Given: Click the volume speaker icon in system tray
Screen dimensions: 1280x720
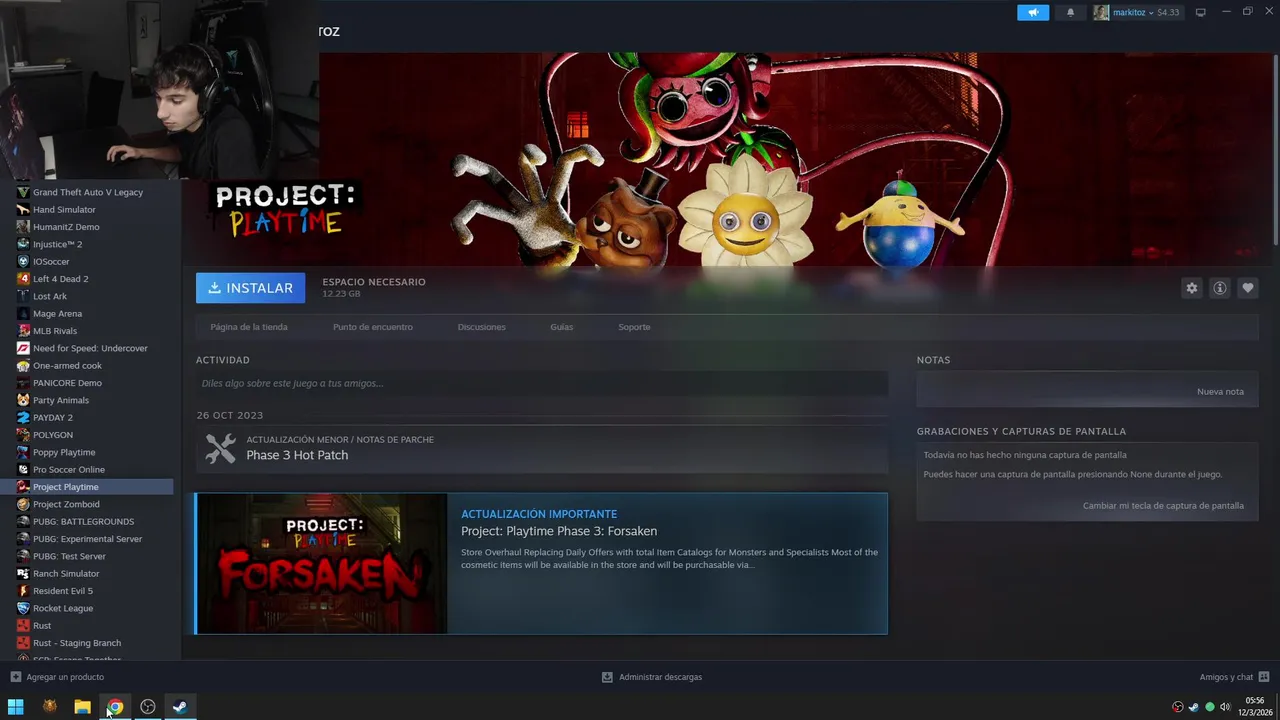Looking at the screenshot, I should tap(1225, 707).
